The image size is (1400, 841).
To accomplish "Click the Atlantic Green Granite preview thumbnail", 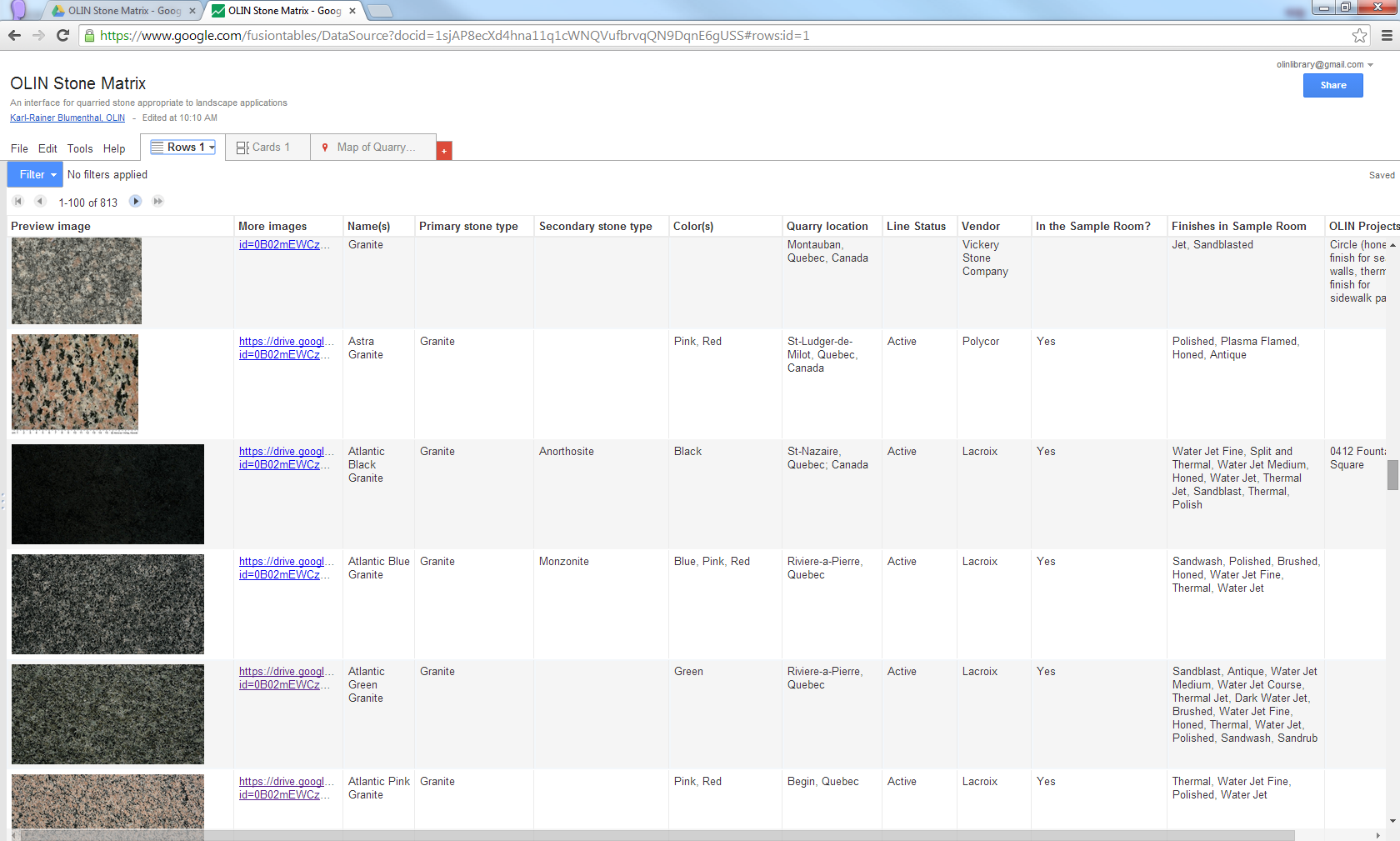I will click(x=107, y=714).
